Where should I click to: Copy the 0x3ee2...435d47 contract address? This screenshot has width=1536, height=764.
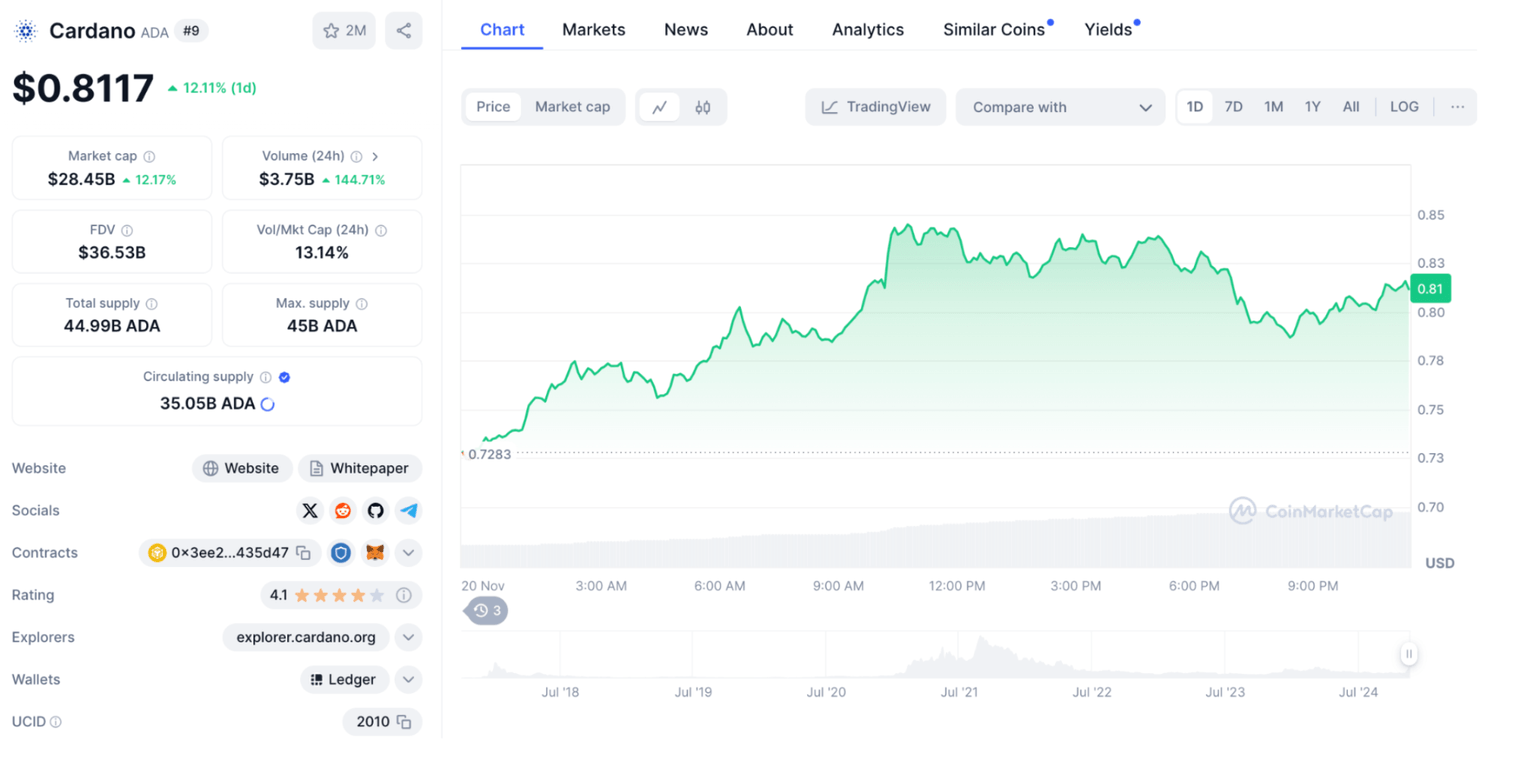tap(303, 553)
